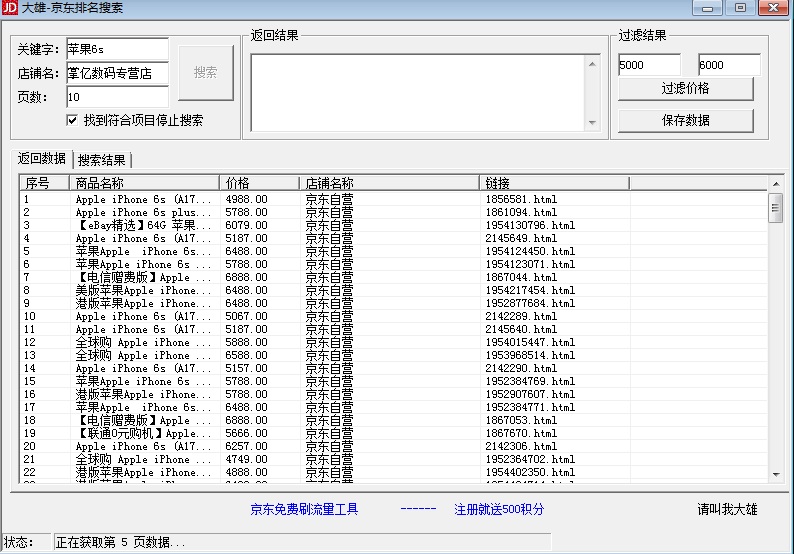Click the 商品名称 column header

click(145, 183)
